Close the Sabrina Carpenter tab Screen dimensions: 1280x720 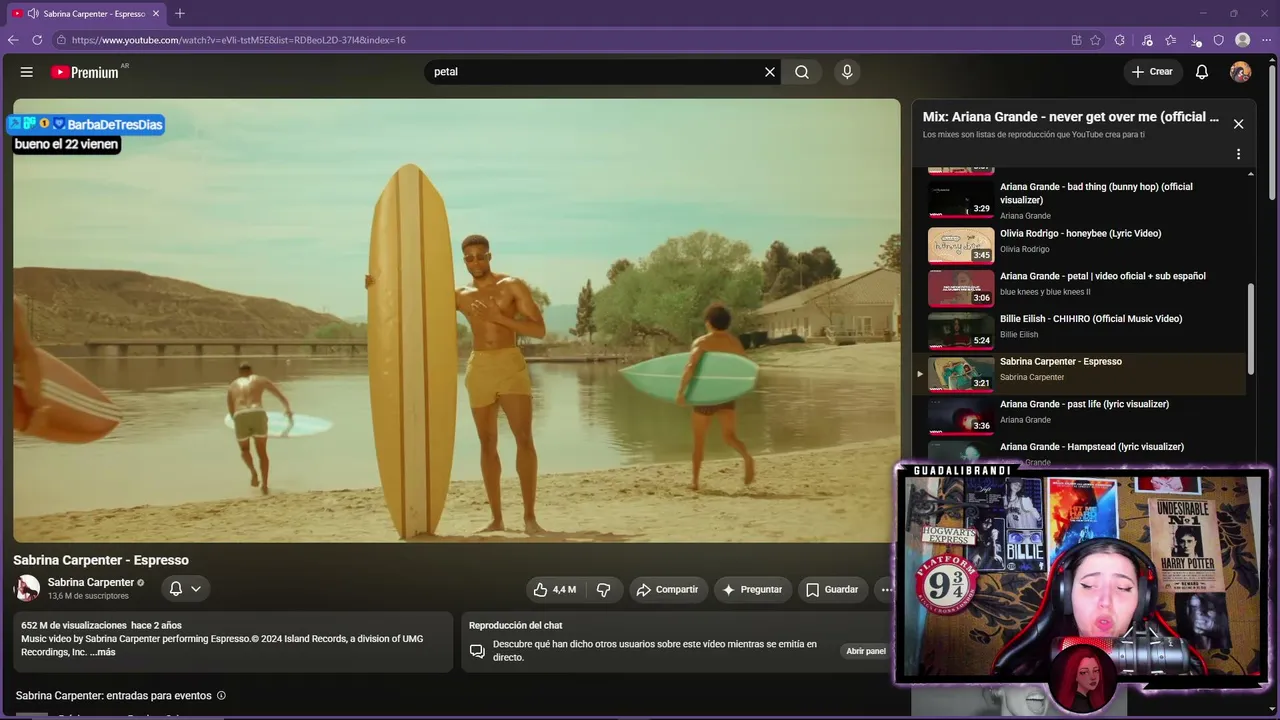click(x=156, y=14)
